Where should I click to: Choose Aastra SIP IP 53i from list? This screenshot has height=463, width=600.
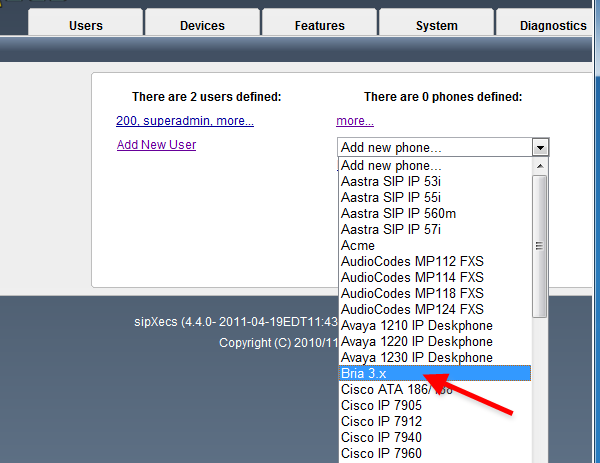(x=435, y=181)
